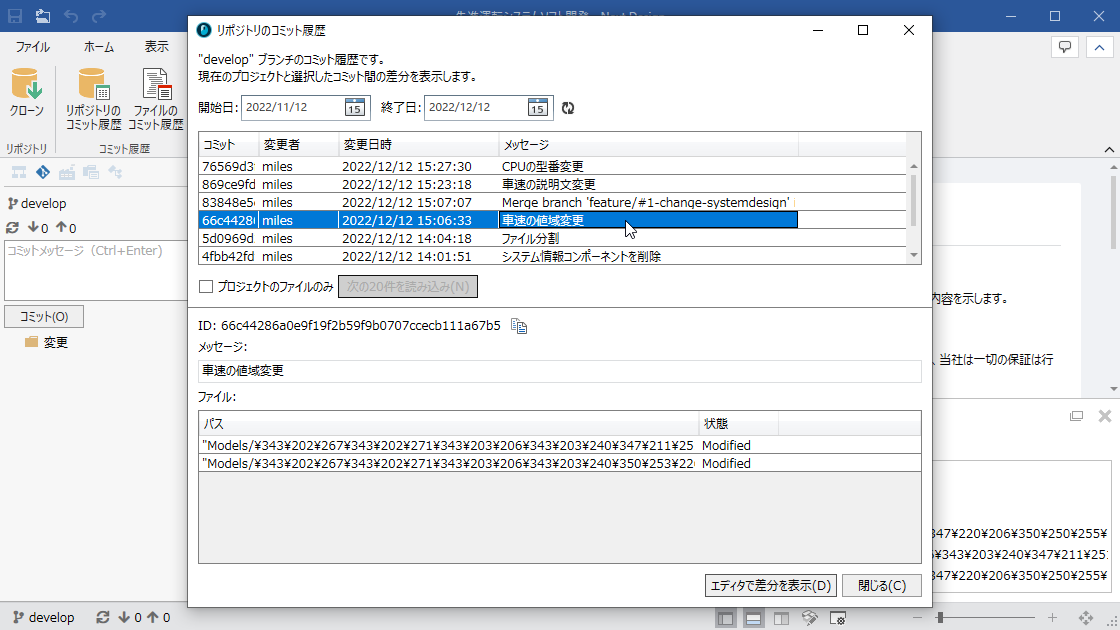Screen dimensions: 1120x630
Task: Select commit row 'CPUの型番変更'
Action: pos(552,166)
